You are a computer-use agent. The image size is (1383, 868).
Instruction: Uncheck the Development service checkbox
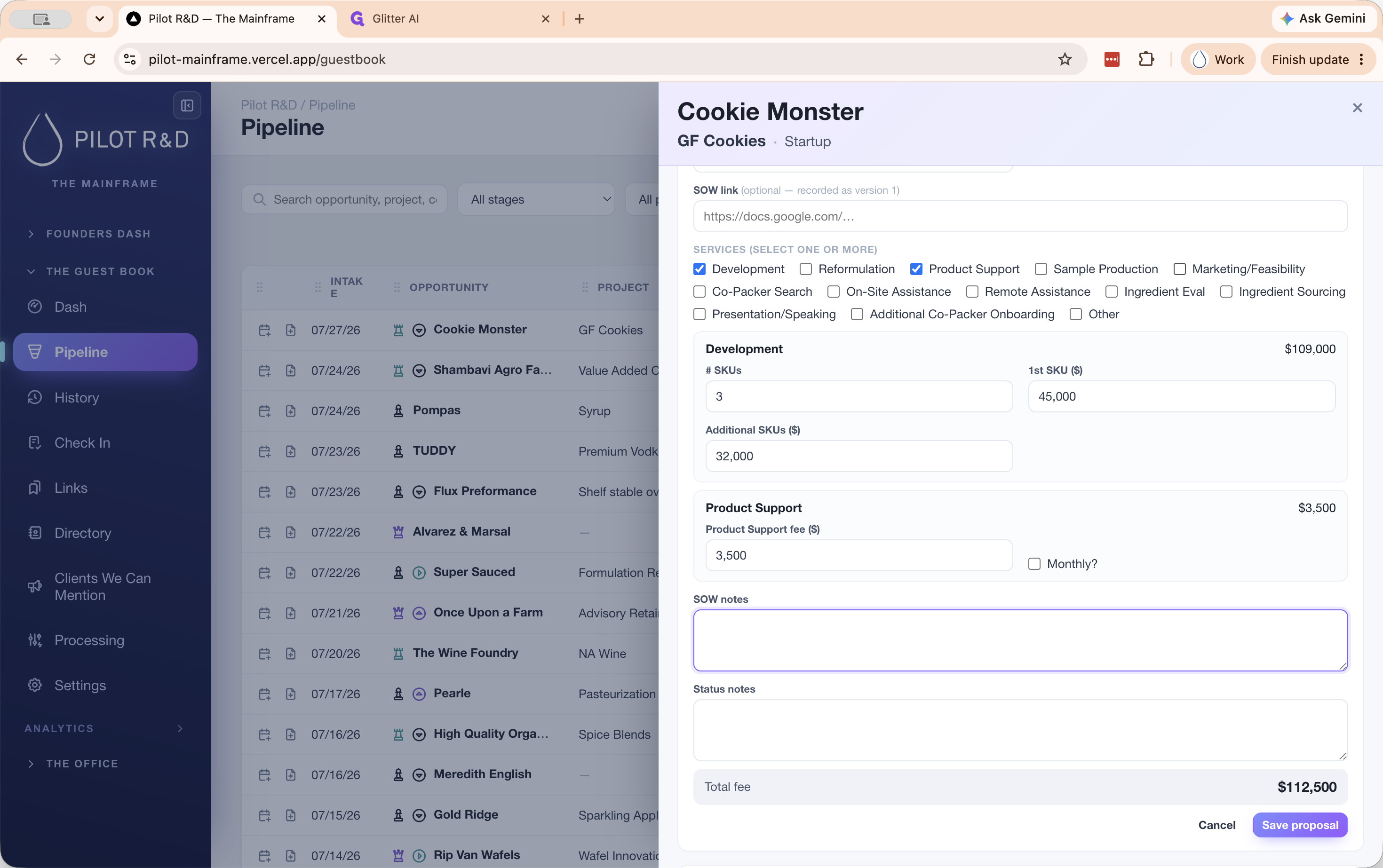click(x=699, y=269)
